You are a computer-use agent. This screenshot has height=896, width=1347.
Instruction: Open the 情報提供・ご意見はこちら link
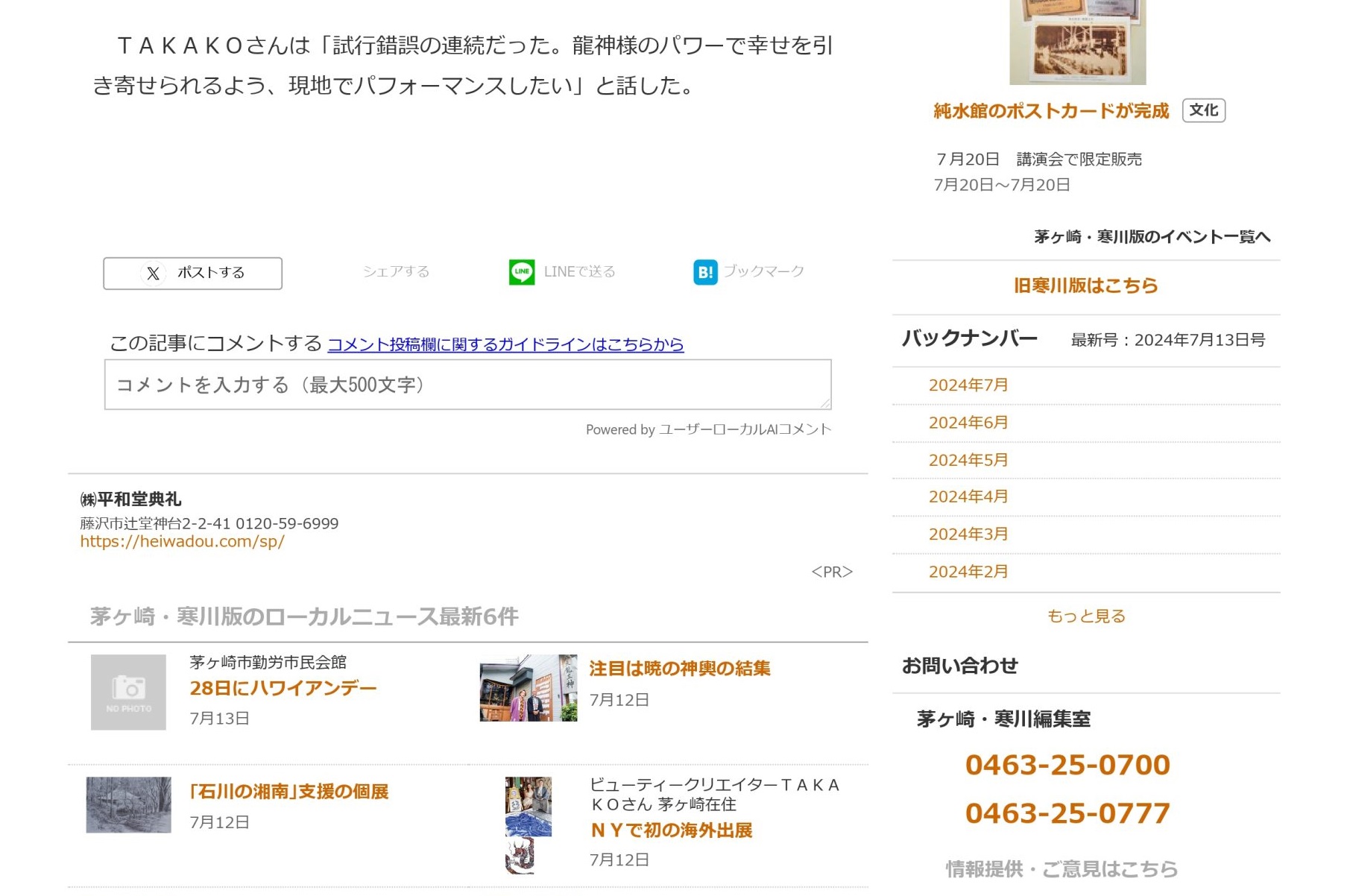tap(1061, 869)
